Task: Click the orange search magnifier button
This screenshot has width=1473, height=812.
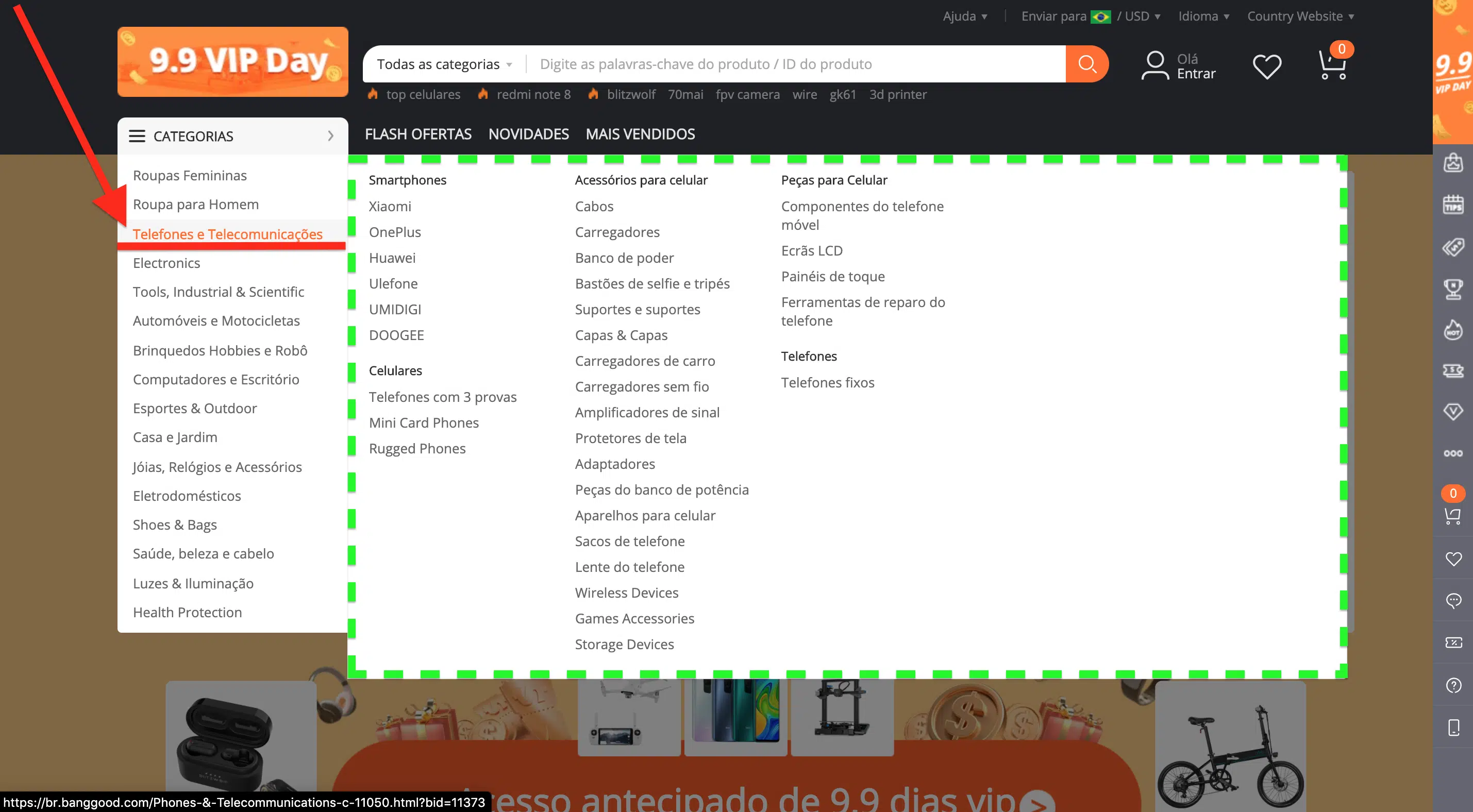Action: 1086,64
